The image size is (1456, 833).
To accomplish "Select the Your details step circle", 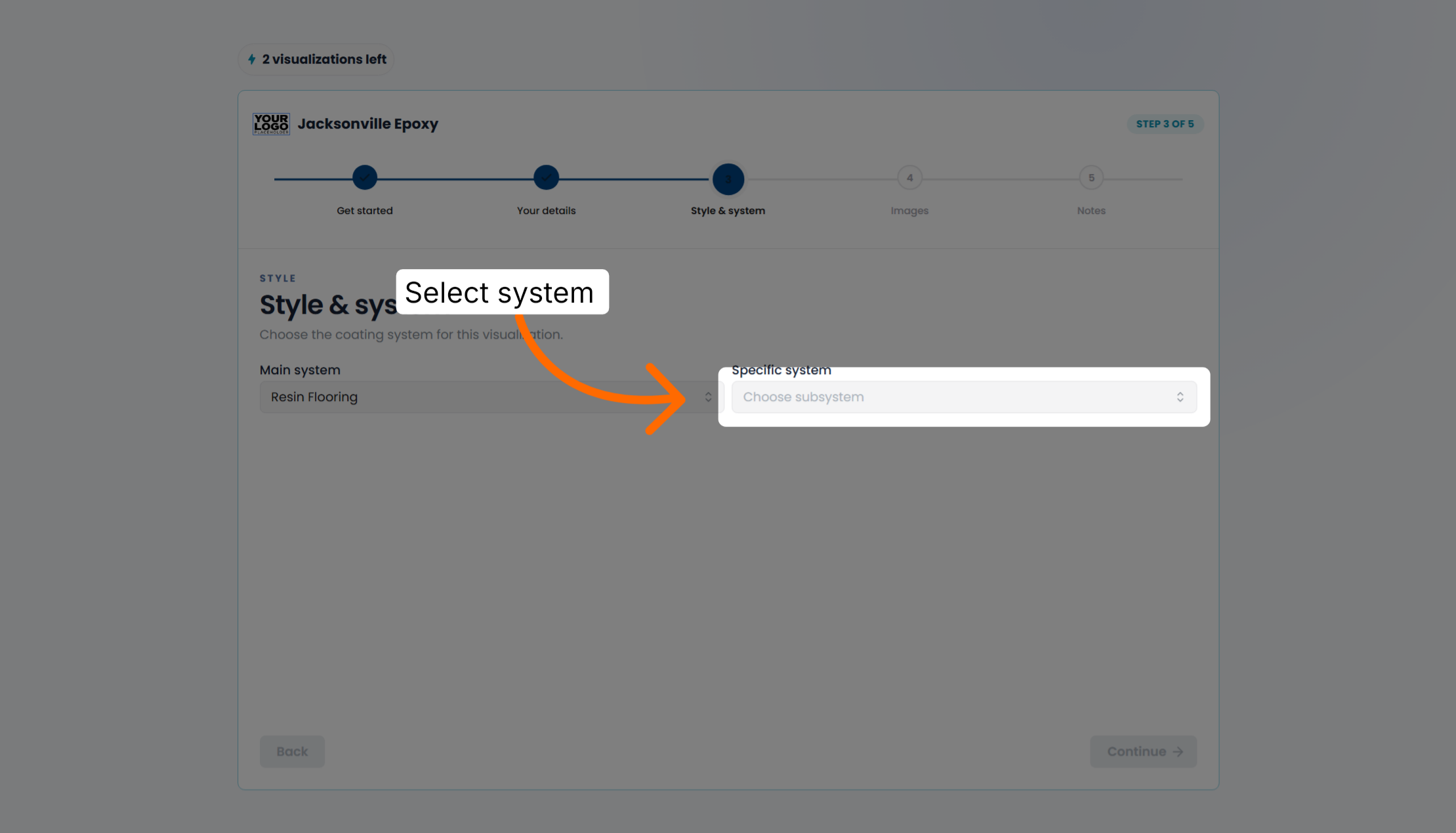I will [x=546, y=177].
